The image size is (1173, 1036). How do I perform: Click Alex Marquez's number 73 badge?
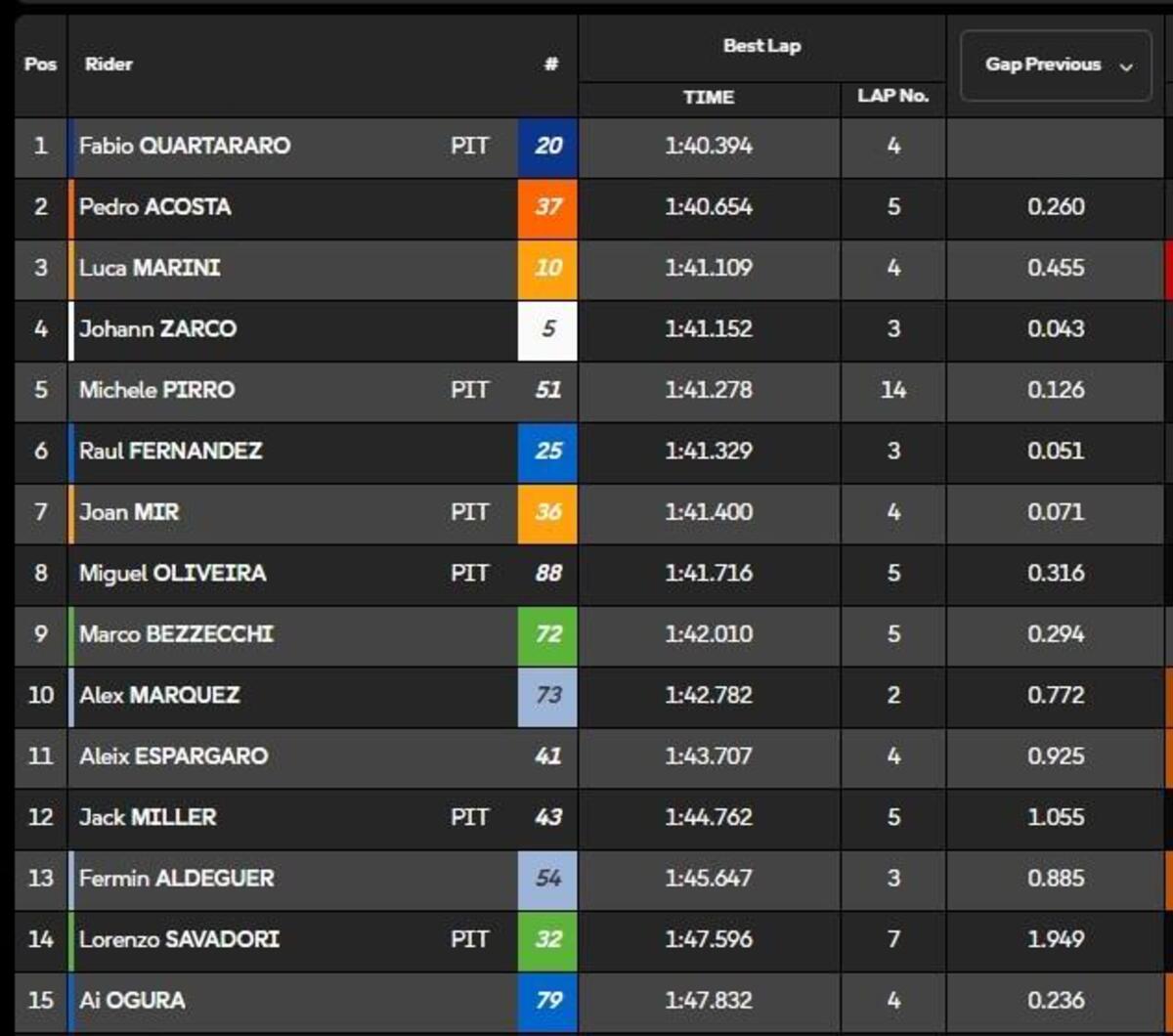coord(547,695)
